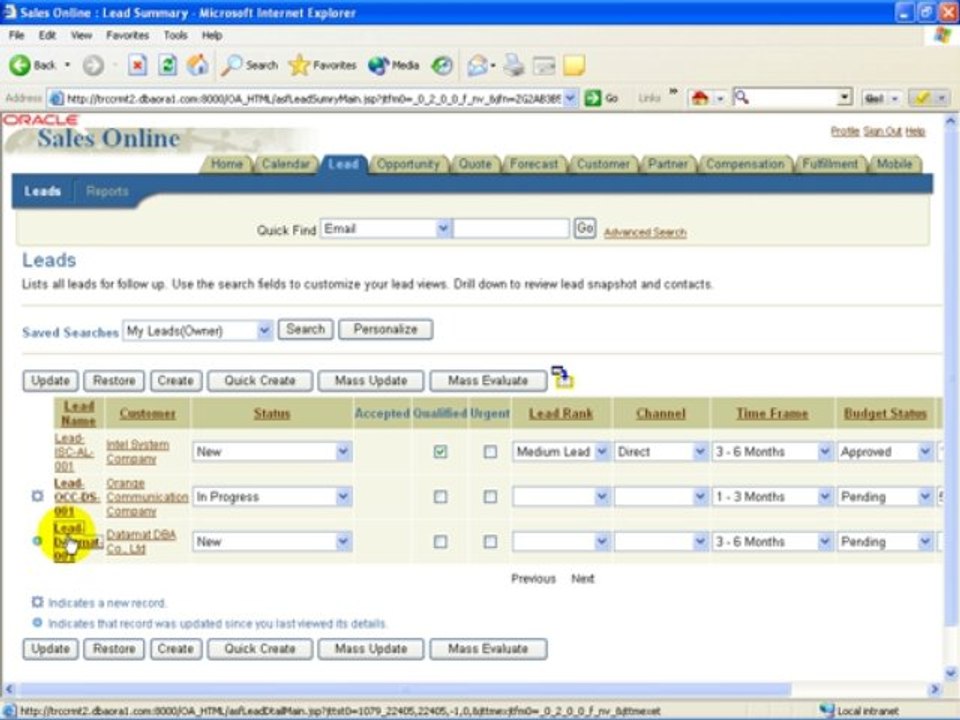This screenshot has height=720, width=960.
Task: Open the address bar URL dropdown
Action: [x=570, y=98]
